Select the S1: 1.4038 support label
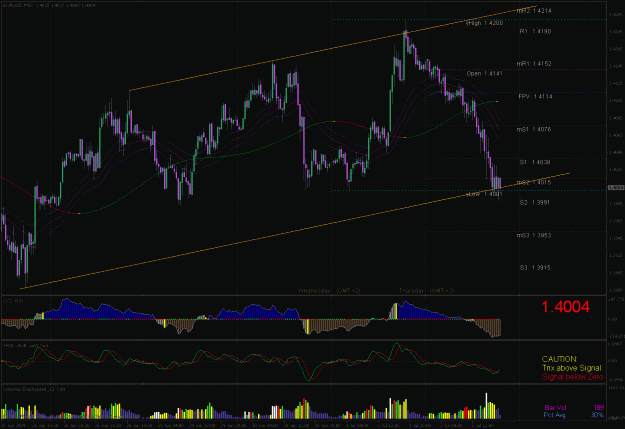This screenshot has width=625, height=429. click(535, 162)
